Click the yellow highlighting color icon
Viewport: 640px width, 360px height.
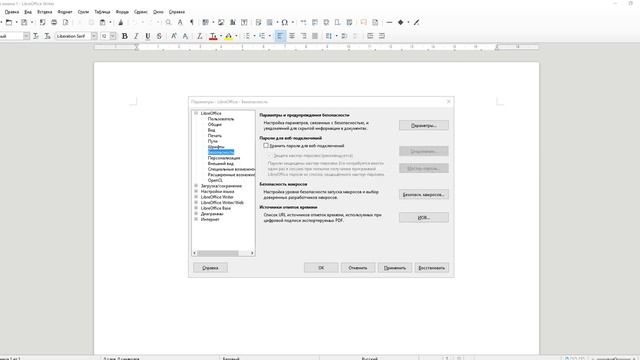(x=229, y=36)
